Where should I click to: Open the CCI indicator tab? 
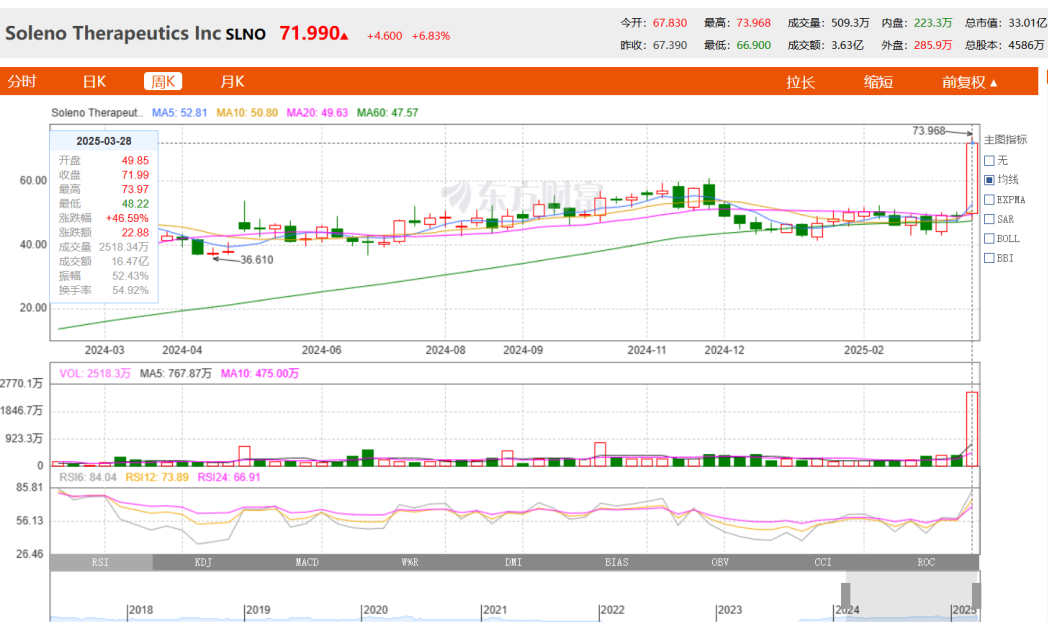(823, 563)
